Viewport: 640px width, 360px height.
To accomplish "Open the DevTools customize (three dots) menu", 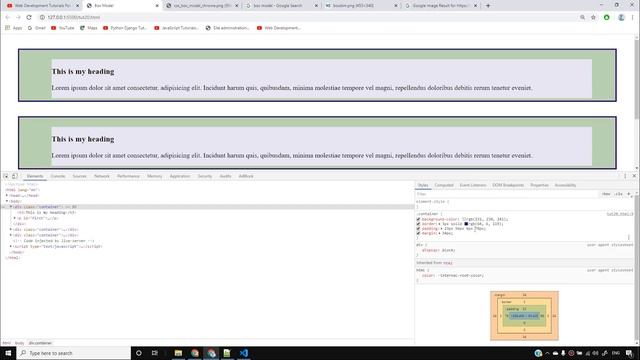I will click(625, 176).
